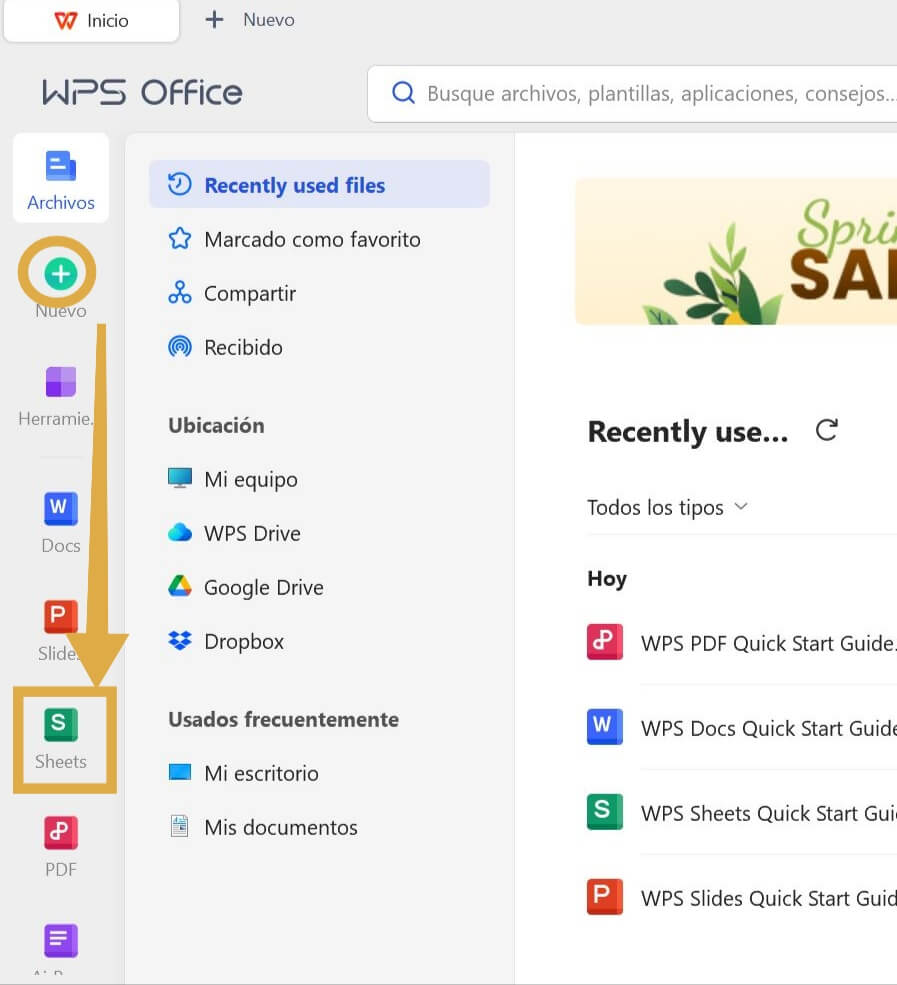This screenshot has height=985, width=897.
Task: Expand the Todos los tipos filter
Action: tap(667, 507)
